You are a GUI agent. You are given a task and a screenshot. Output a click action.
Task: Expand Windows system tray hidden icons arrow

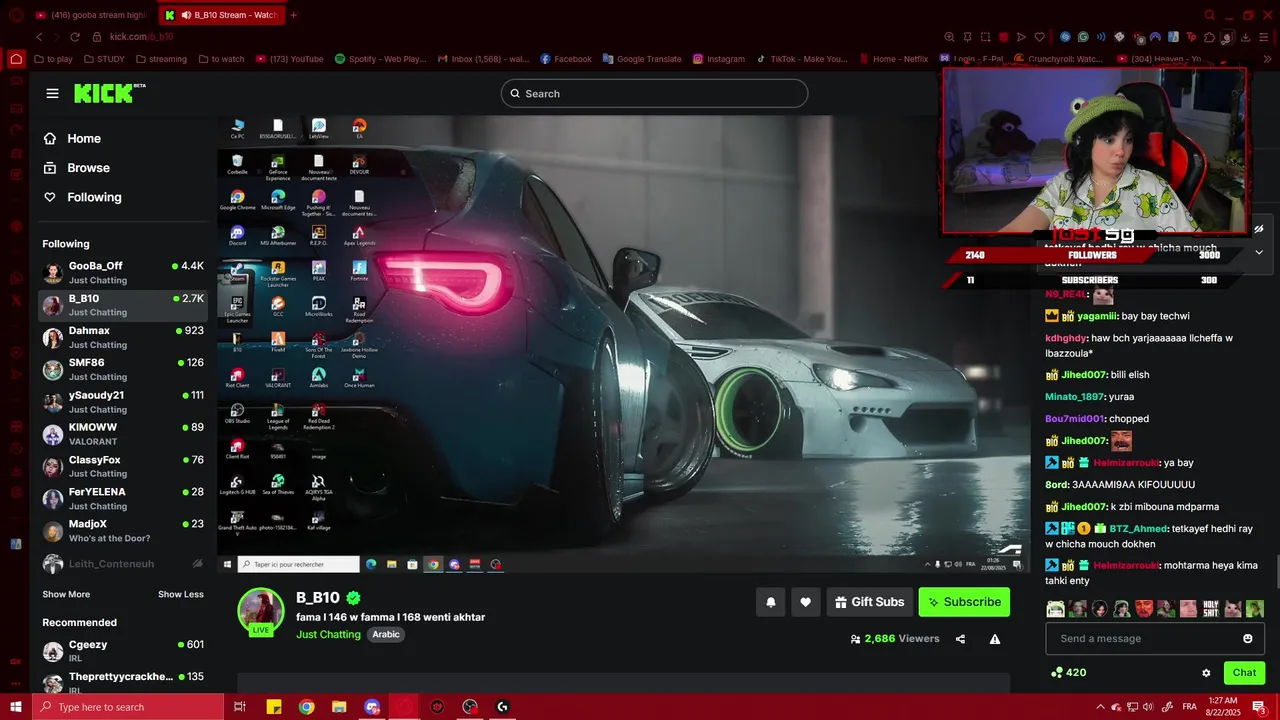pos(1100,707)
